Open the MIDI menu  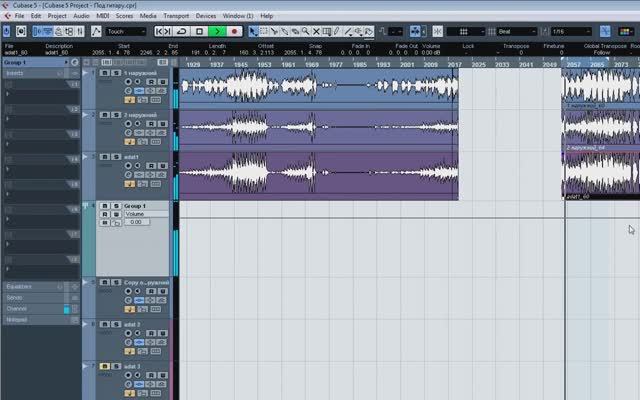tap(102, 16)
